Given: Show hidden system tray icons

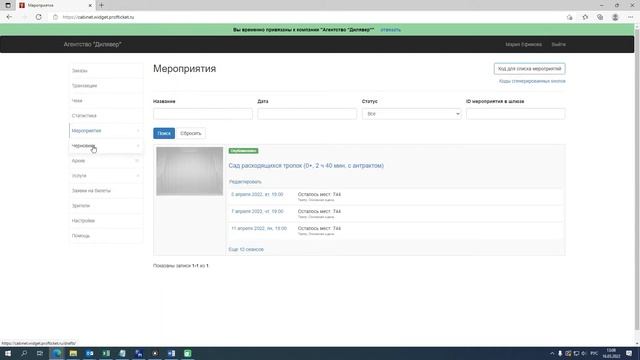Looking at the screenshot, I should (x=552, y=353).
